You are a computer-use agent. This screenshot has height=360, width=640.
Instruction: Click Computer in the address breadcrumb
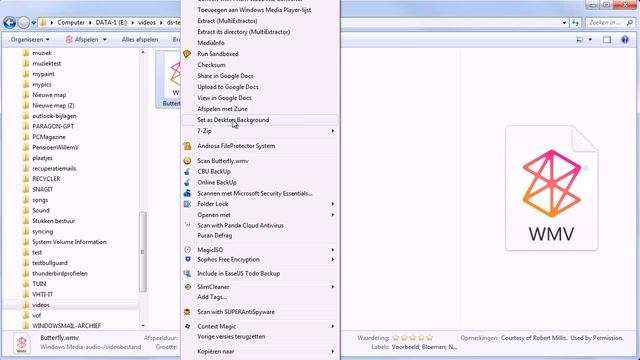pos(71,22)
